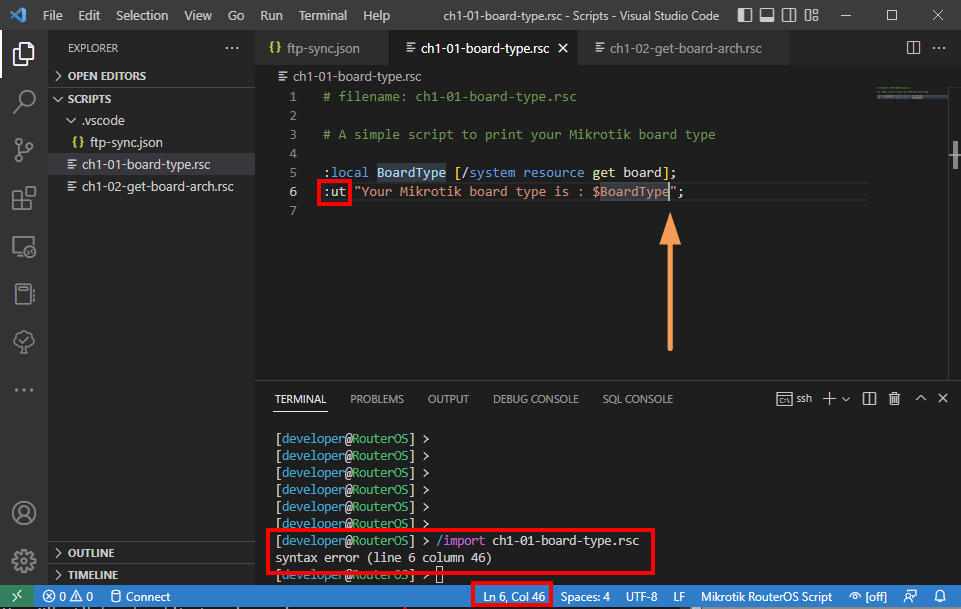Open ch1-02-get-board-arch.rsc in the explorer
The width and height of the screenshot is (961, 609).
pyautogui.click(x=157, y=186)
